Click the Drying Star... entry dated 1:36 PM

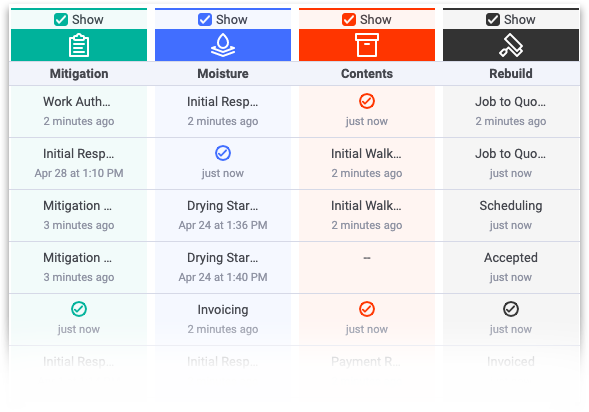click(223, 206)
